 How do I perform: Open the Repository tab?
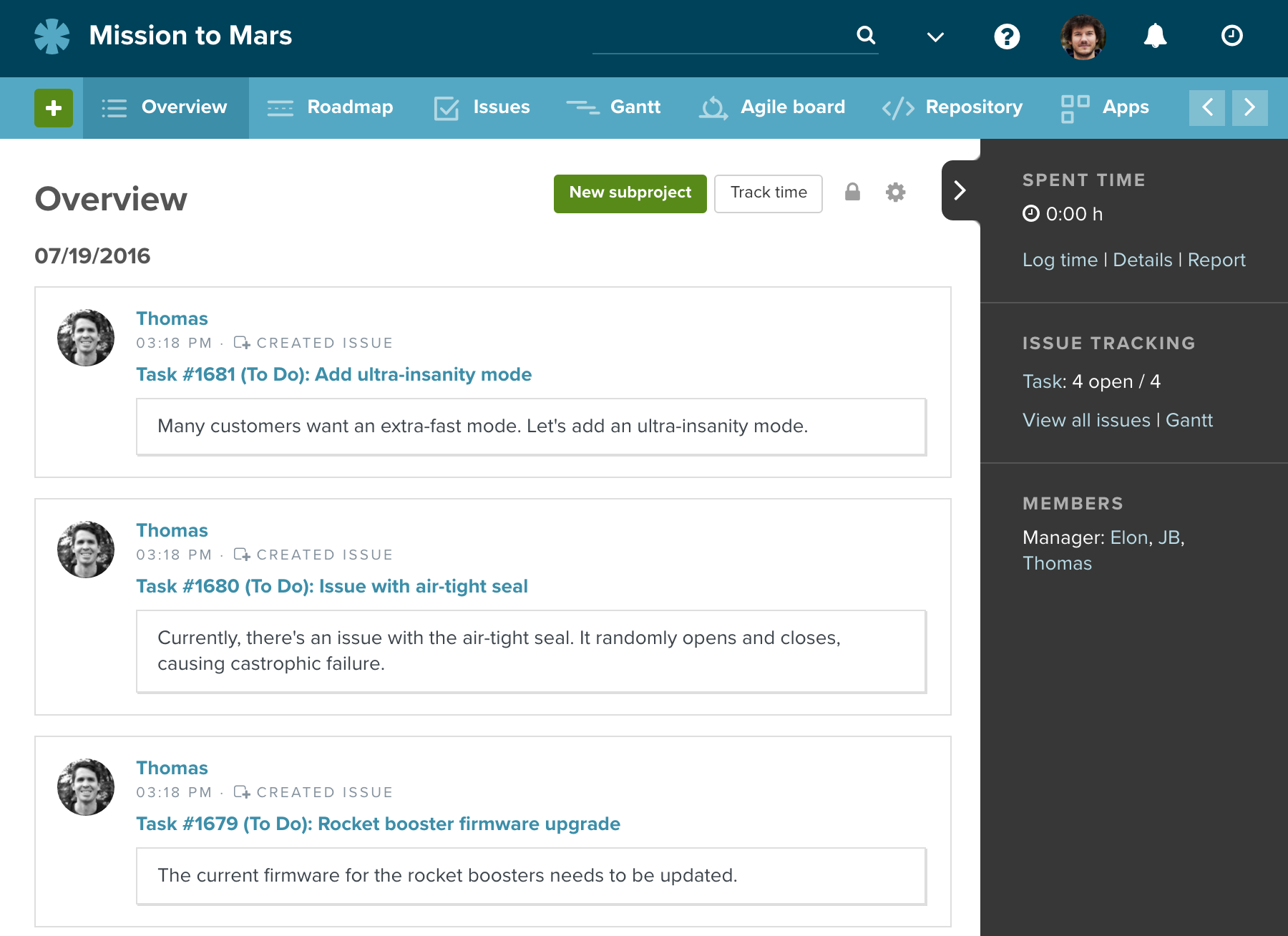(x=952, y=108)
